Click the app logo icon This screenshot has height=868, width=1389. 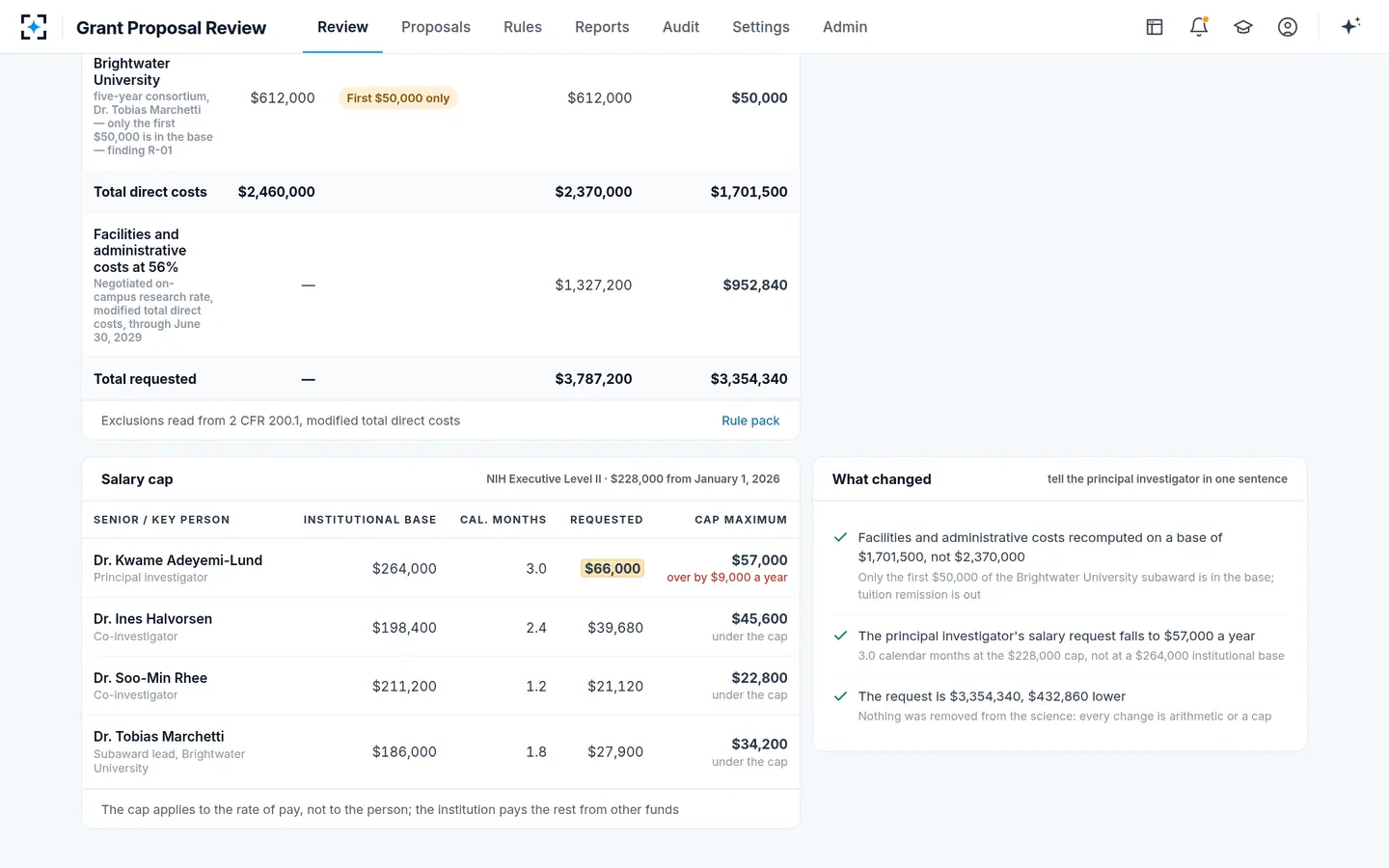[34, 27]
